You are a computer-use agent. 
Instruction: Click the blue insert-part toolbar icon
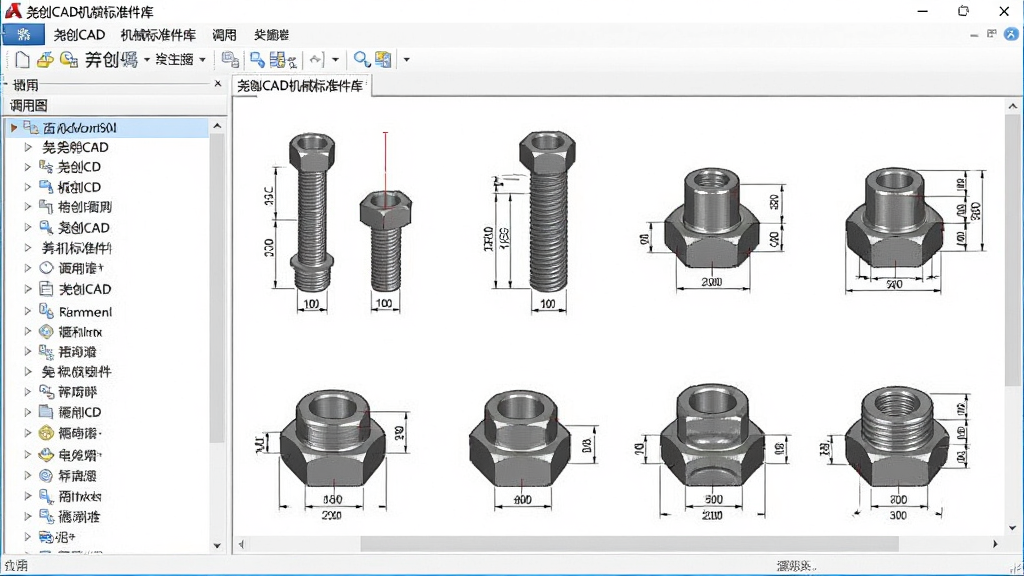click(257, 60)
